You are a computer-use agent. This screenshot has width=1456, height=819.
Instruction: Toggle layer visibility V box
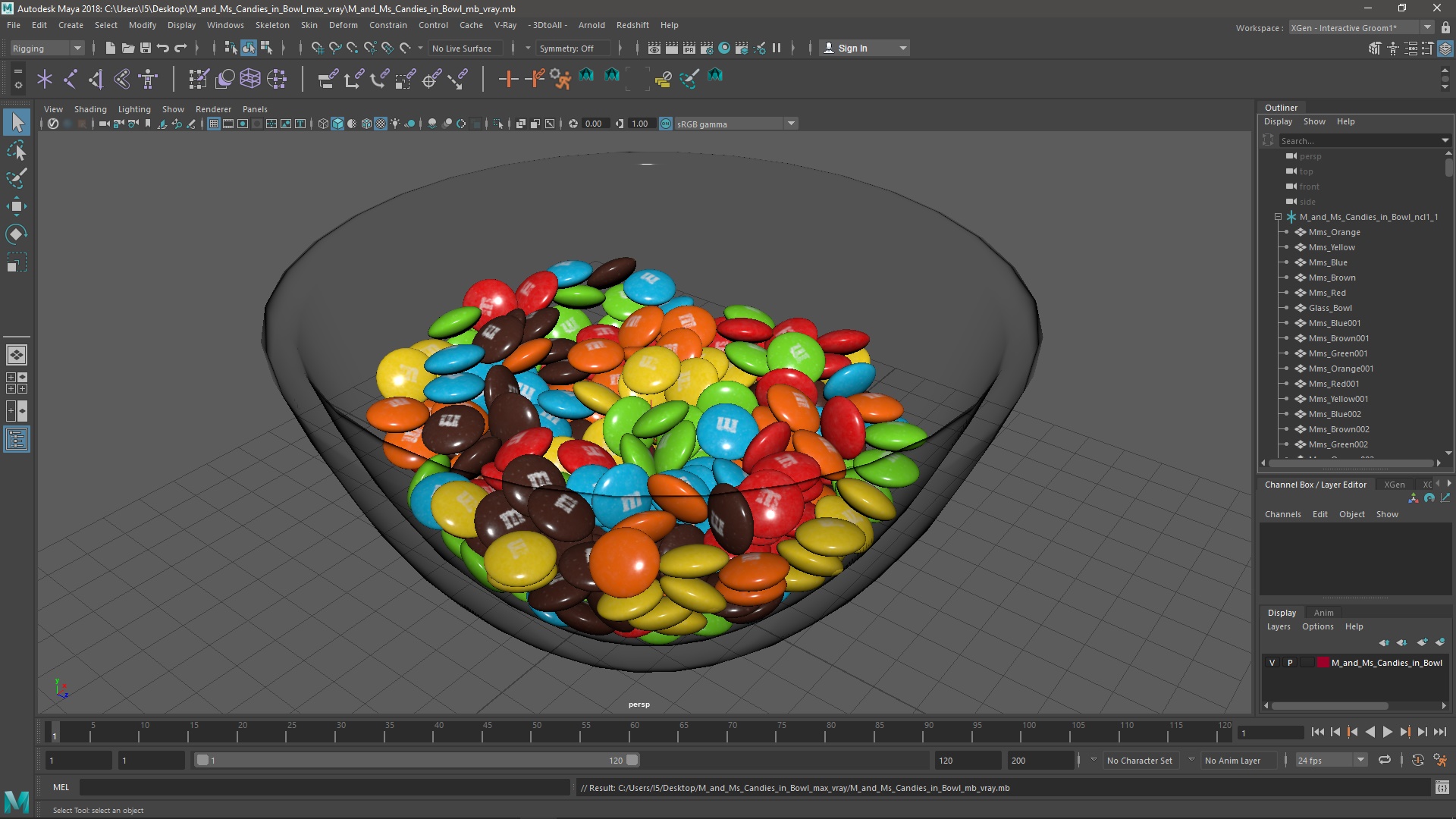pos(1272,663)
